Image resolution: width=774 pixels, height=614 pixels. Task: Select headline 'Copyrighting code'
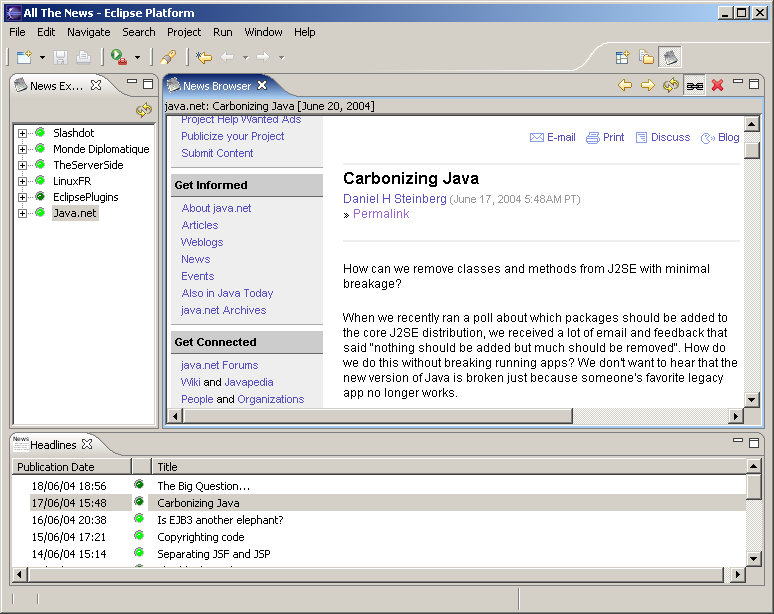point(201,537)
